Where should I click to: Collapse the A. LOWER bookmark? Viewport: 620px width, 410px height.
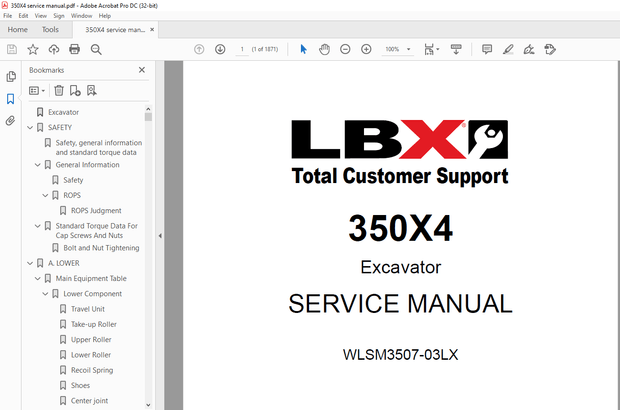pos(30,263)
